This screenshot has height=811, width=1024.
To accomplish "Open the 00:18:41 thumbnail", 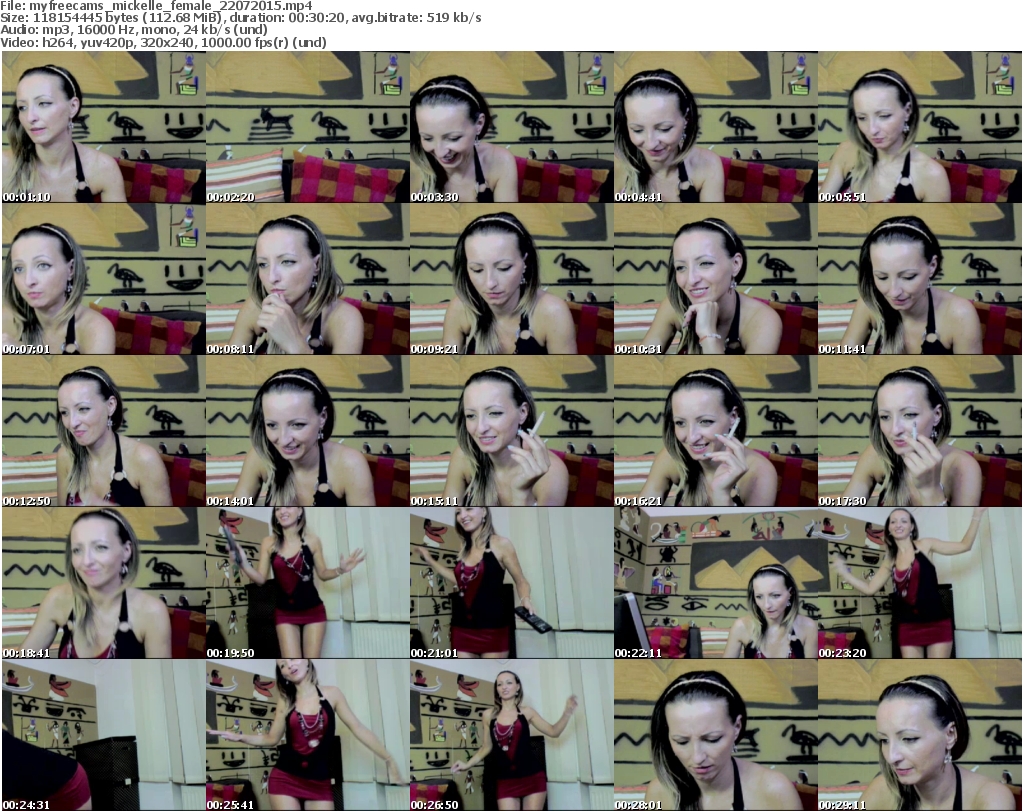I will click(x=103, y=583).
